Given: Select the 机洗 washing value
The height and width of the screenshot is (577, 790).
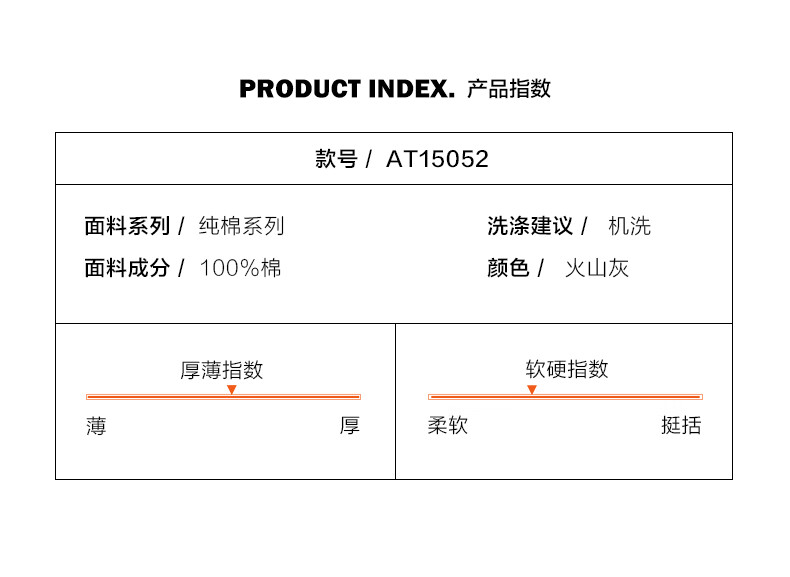Looking at the screenshot, I should (630, 226).
